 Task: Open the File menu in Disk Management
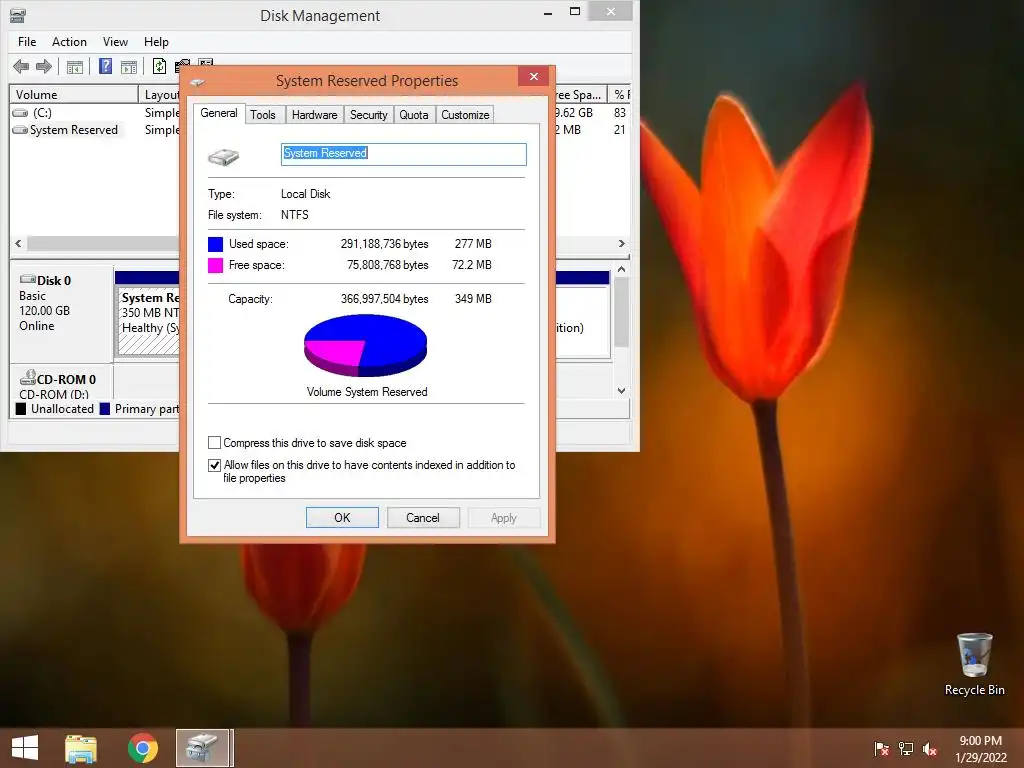[27, 42]
